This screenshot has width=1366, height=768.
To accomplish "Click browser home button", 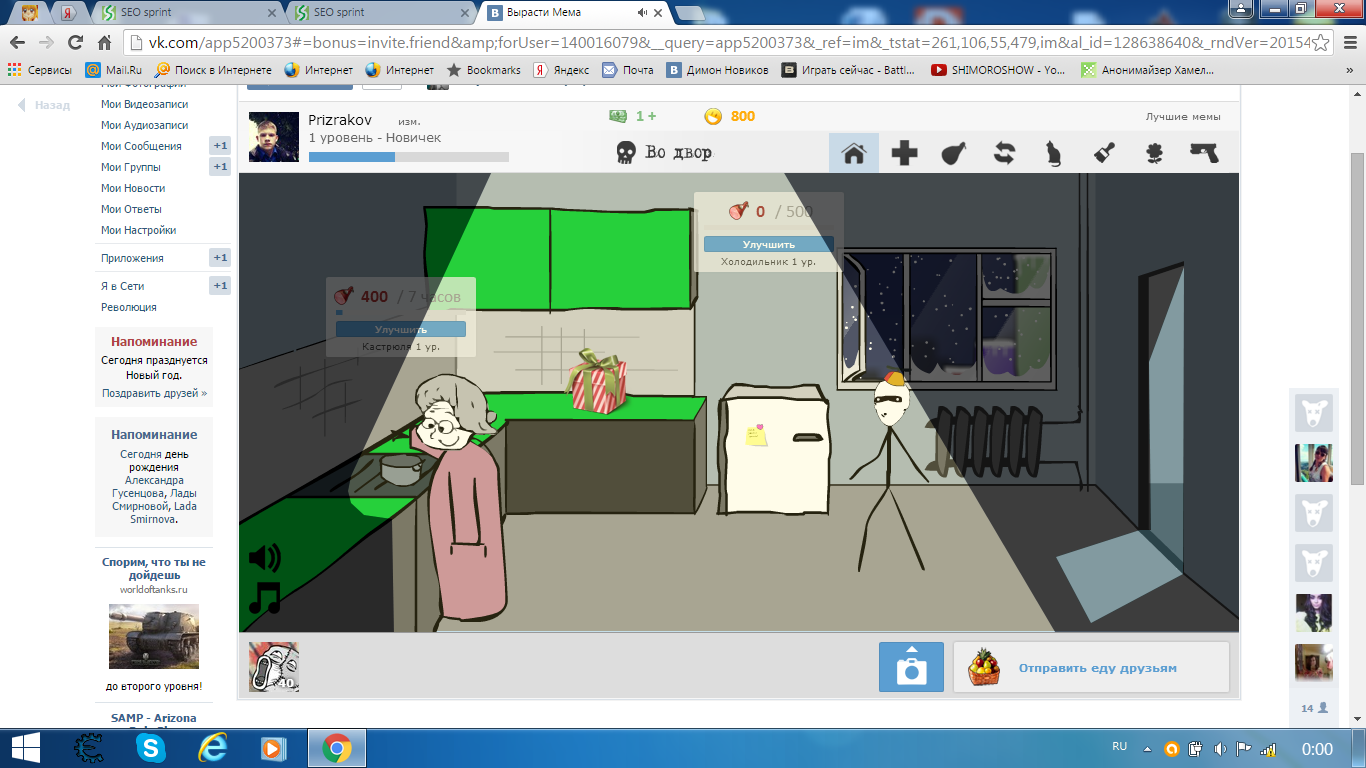I will 104,42.
